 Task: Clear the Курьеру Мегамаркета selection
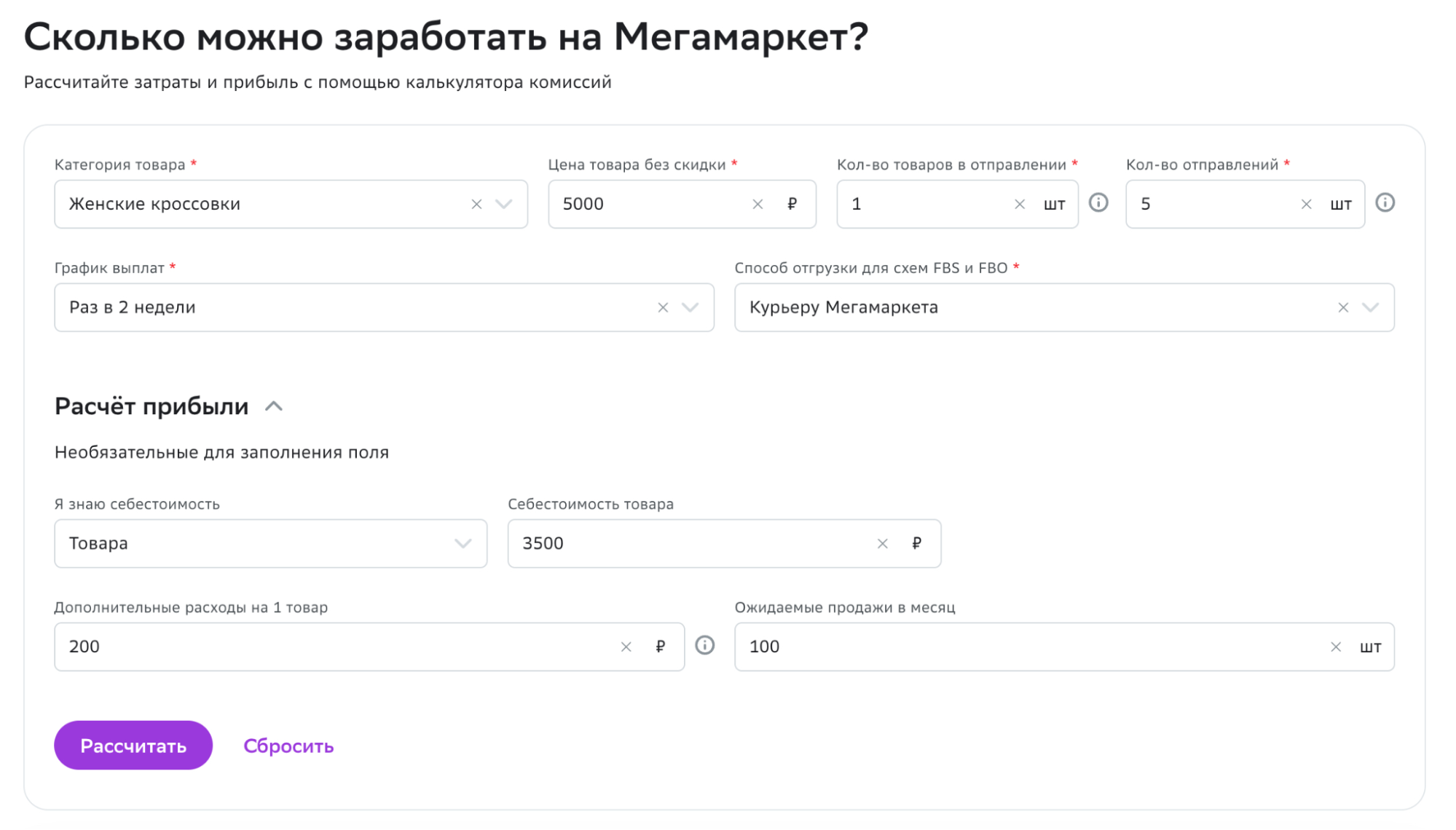point(1343,308)
